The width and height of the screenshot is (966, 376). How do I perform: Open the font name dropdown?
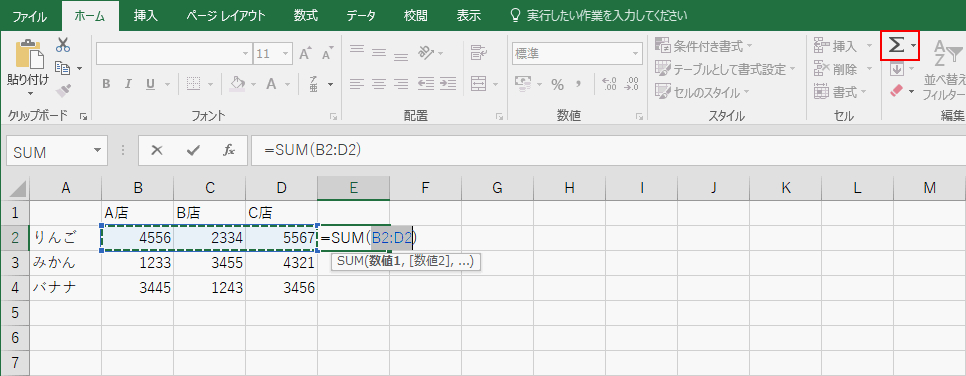[246, 54]
